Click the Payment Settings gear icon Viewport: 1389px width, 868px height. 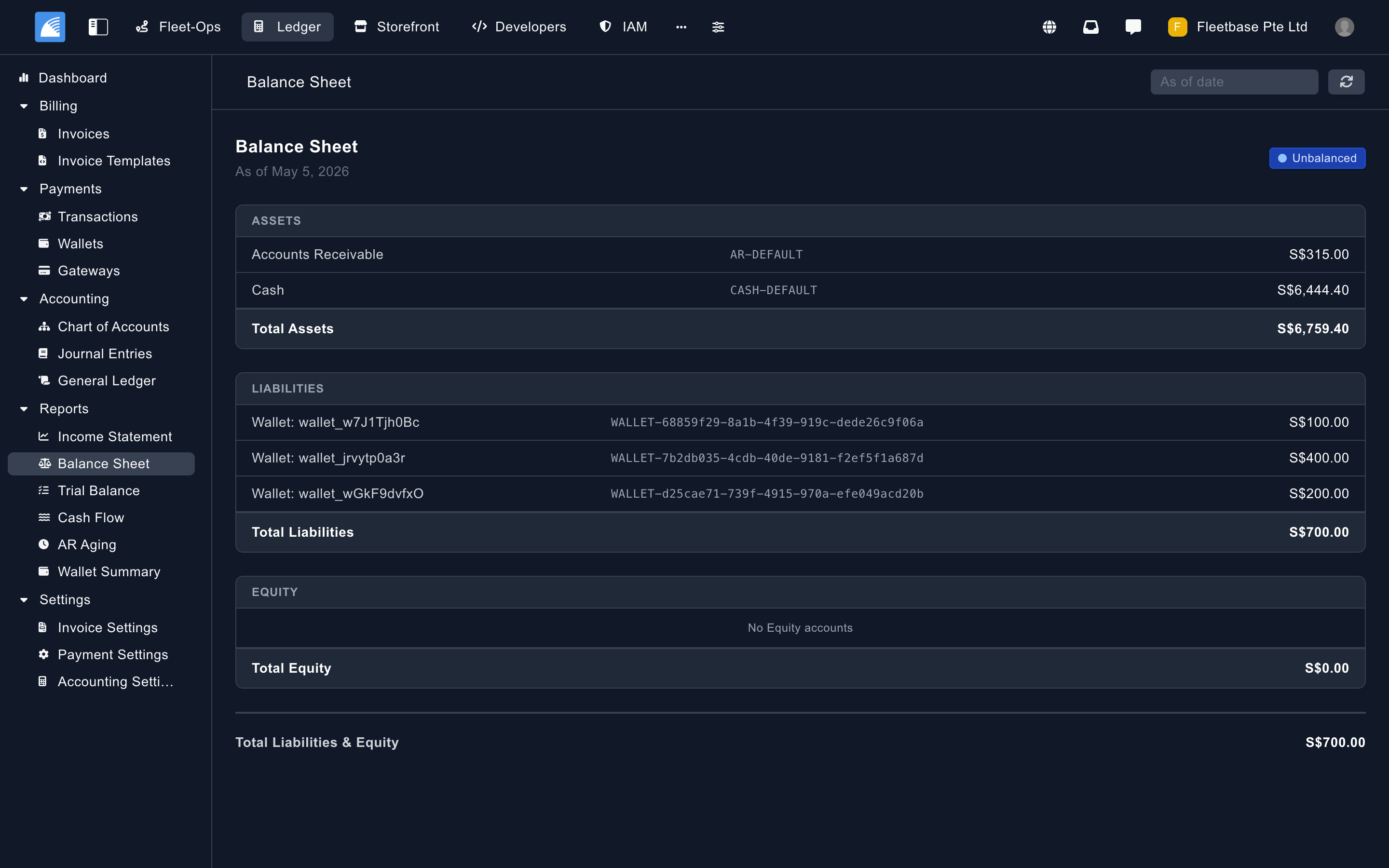coord(43,654)
